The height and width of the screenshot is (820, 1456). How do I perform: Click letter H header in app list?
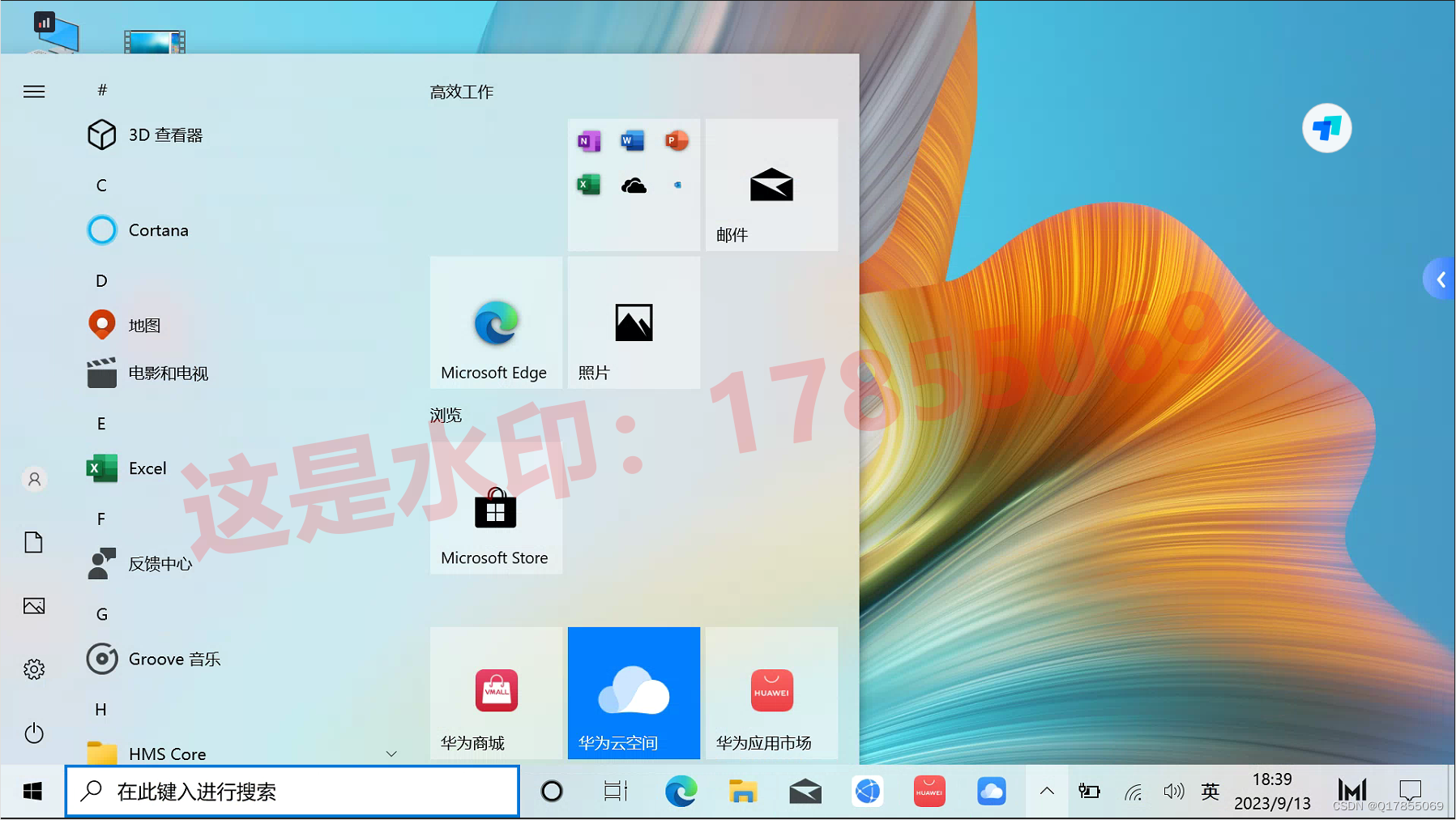(x=101, y=709)
